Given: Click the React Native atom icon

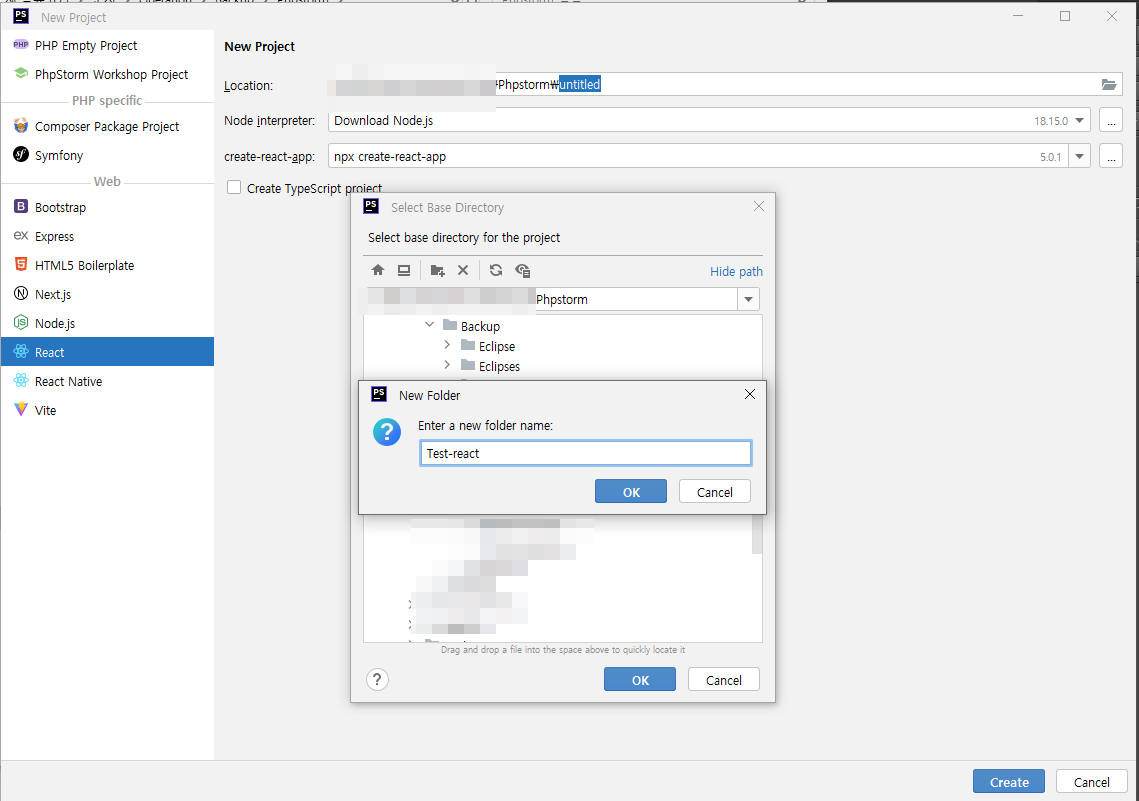Looking at the screenshot, I should tap(21, 381).
